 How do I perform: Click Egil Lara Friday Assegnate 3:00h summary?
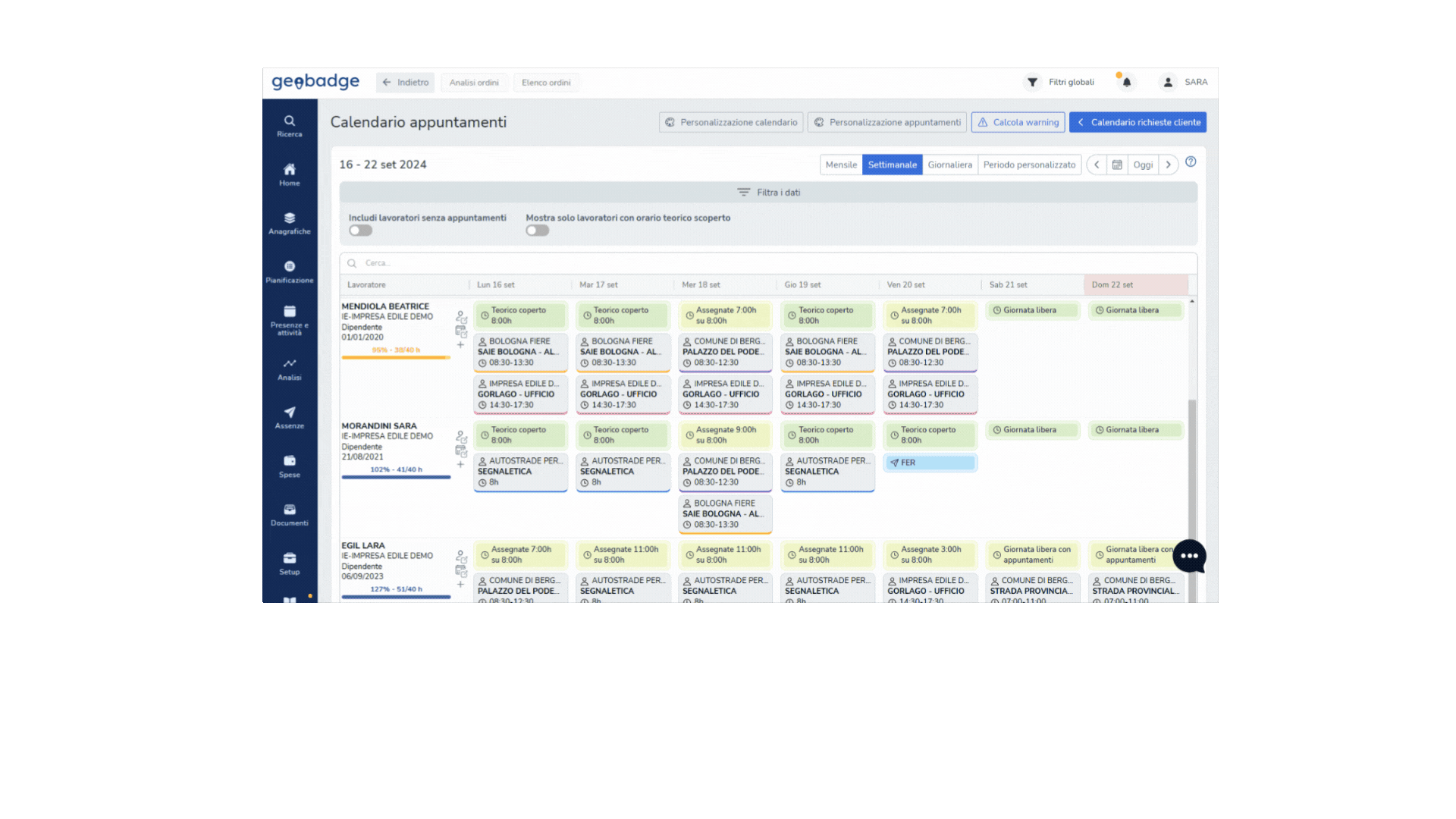[930, 554]
